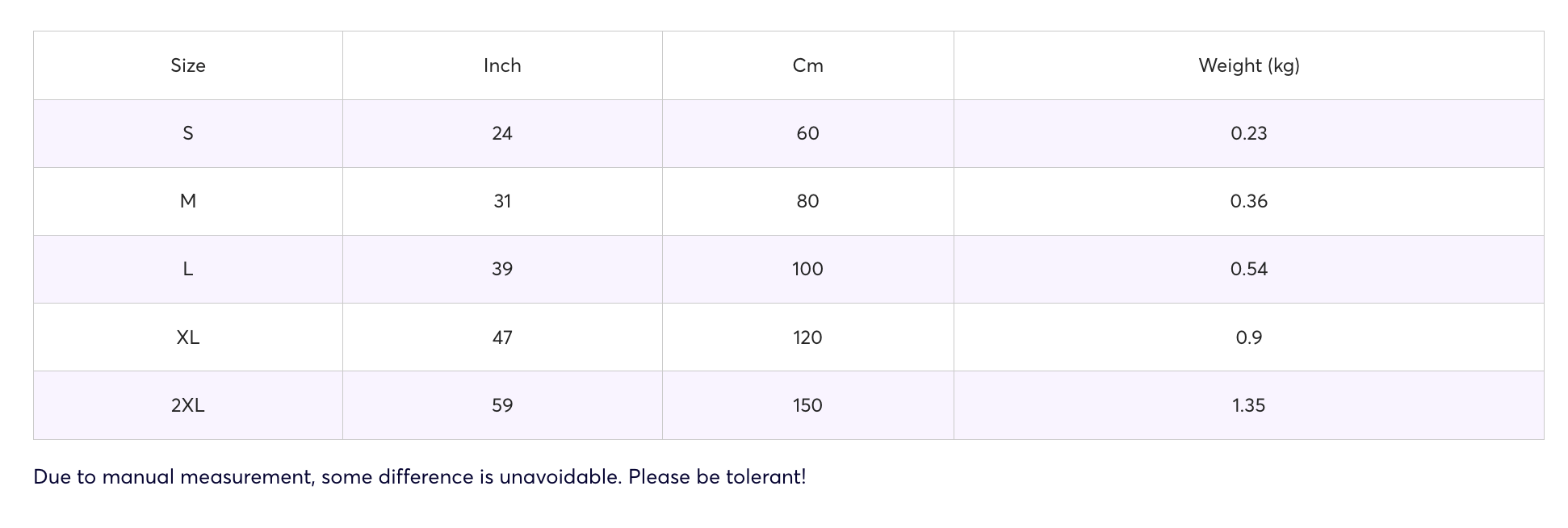Click the 100 cm value cell

[x=807, y=269]
